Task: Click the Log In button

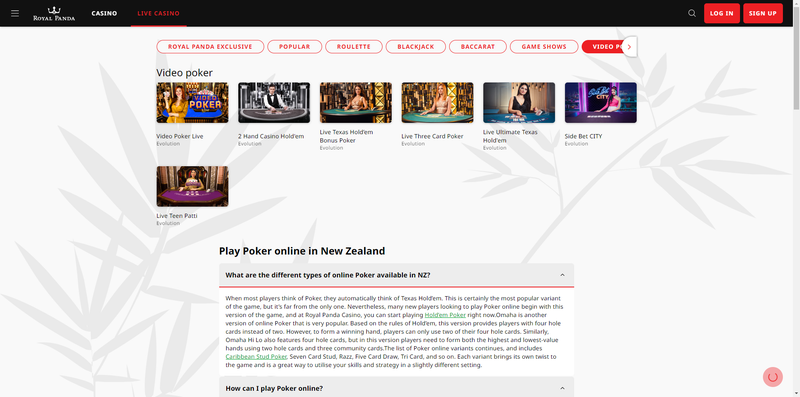Action: click(x=721, y=13)
